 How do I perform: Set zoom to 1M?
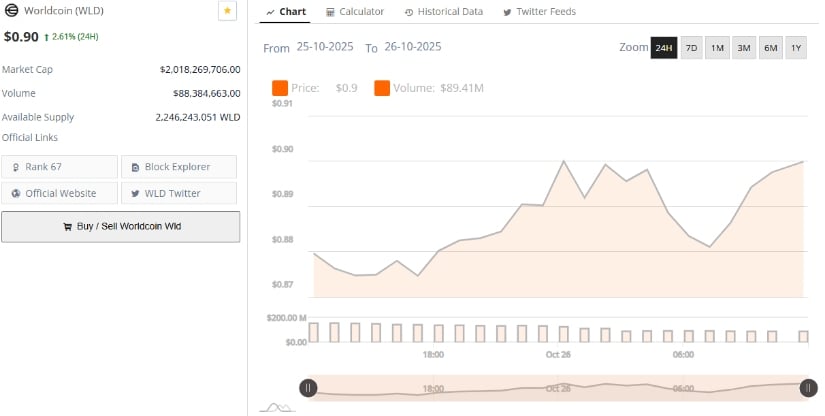(717, 48)
